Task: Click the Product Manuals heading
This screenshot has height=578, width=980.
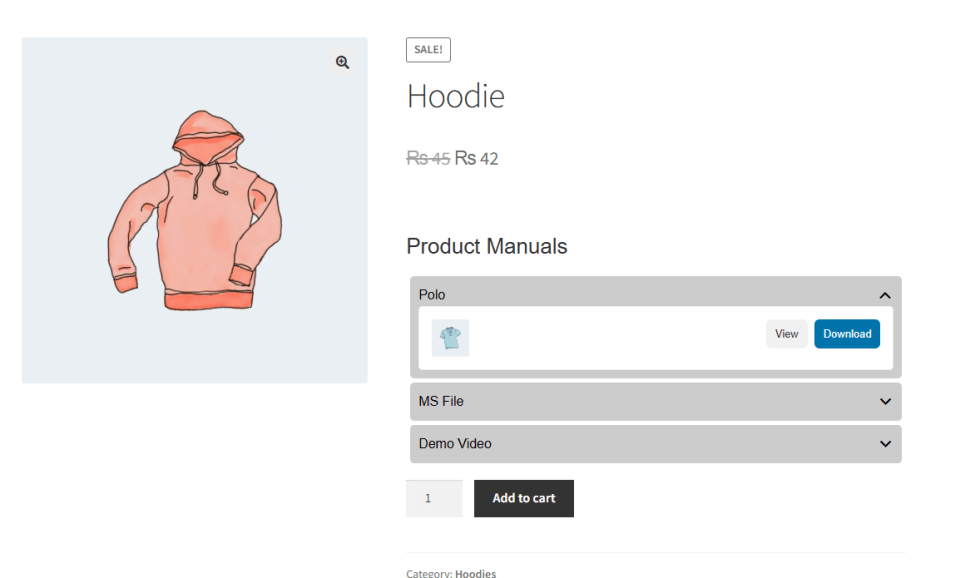Action: [x=487, y=246]
